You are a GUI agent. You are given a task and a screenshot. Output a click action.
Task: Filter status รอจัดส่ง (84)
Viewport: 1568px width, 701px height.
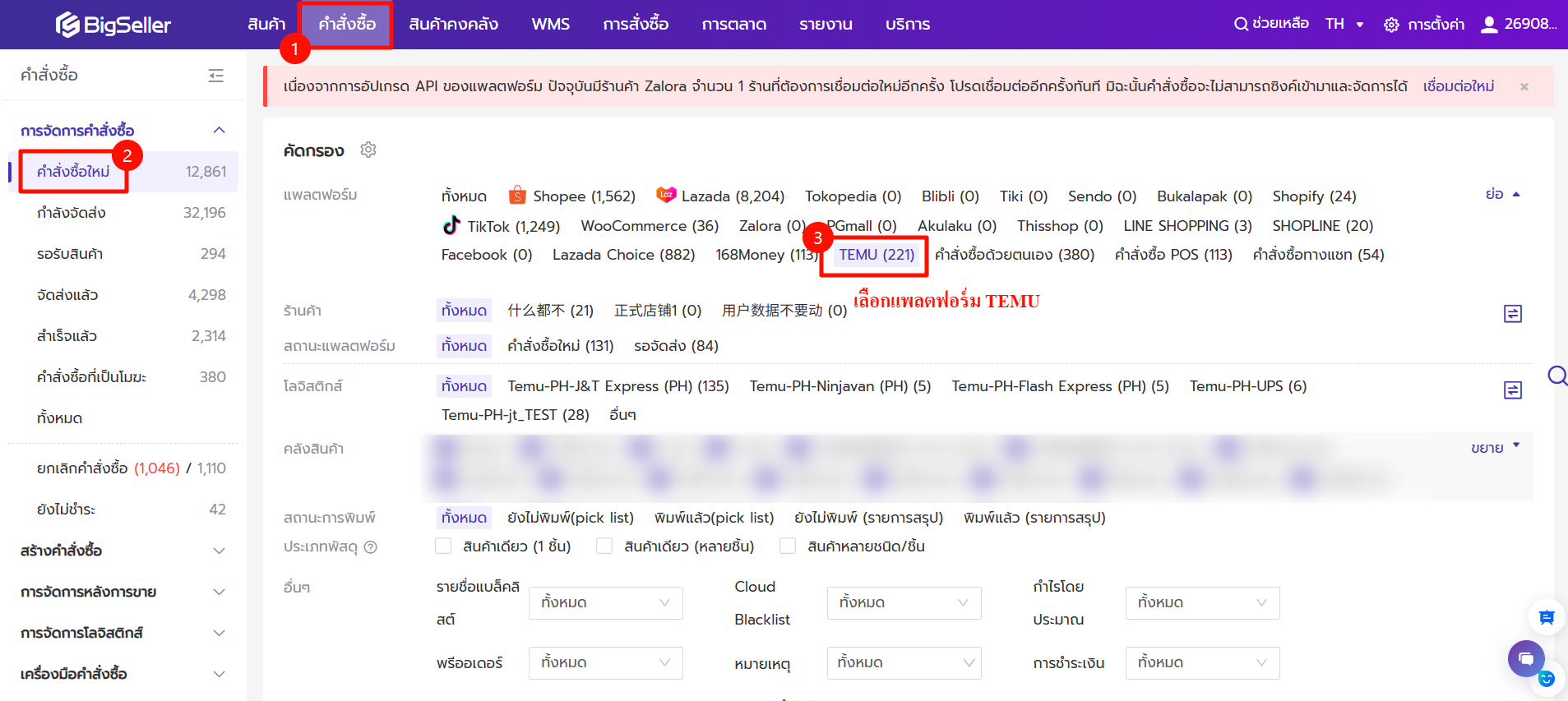676,346
